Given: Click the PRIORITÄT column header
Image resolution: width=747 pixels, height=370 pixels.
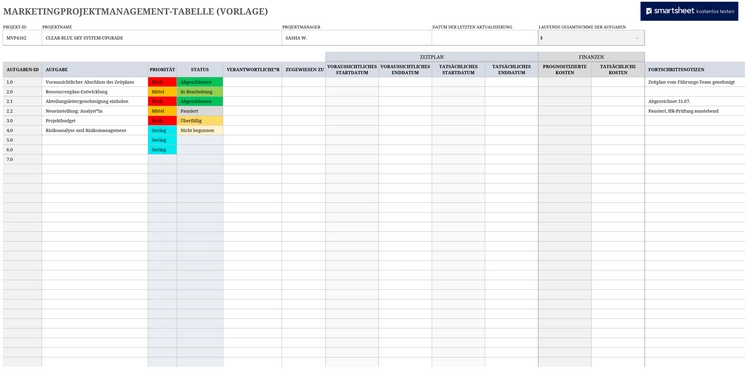Looking at the screenshot, I should tap(162, 70).
